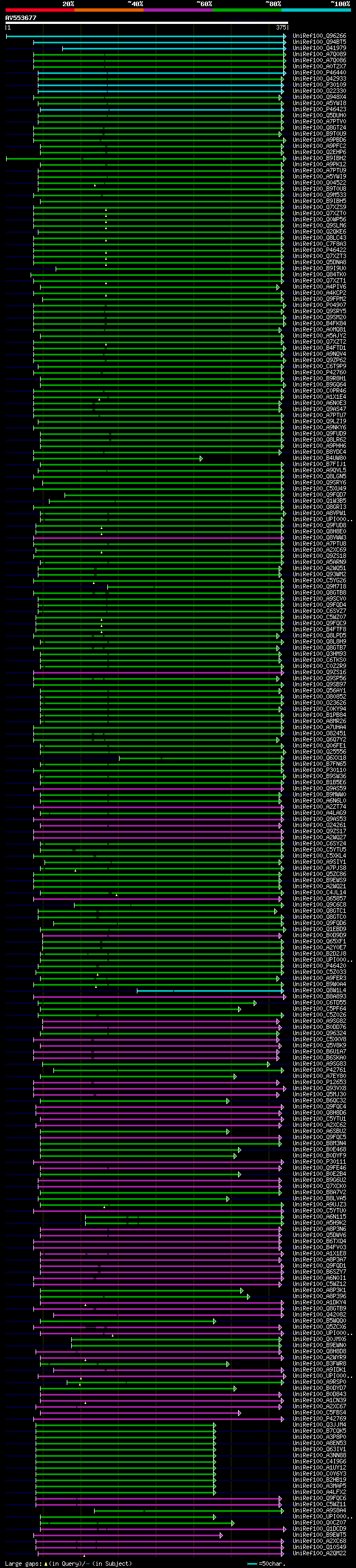The height and width of the screenshot is (1568, 356).
Task: Click the cyan alignment bar for UniRef100_Q96266
Action: (146, 37)
